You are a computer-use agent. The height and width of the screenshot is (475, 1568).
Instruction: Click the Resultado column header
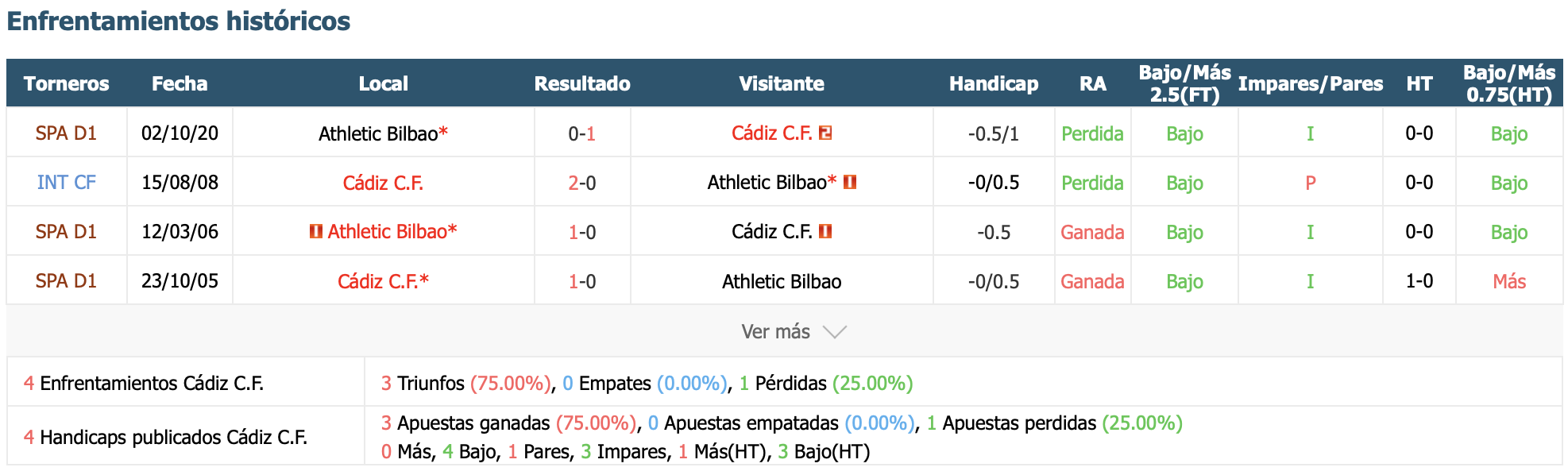click(582, 83)
